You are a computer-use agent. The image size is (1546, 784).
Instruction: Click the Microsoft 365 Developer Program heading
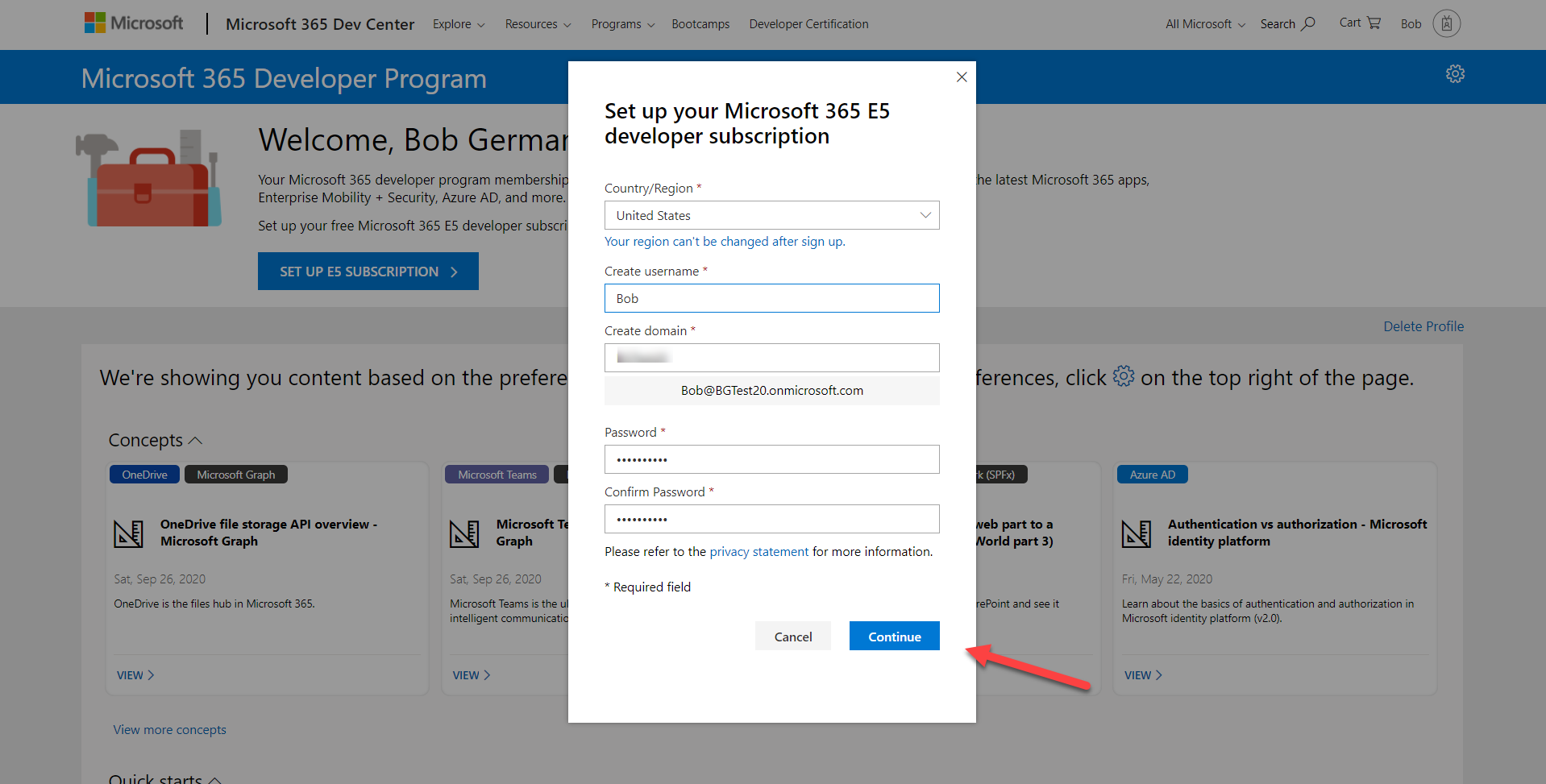[x=284, y=78]
